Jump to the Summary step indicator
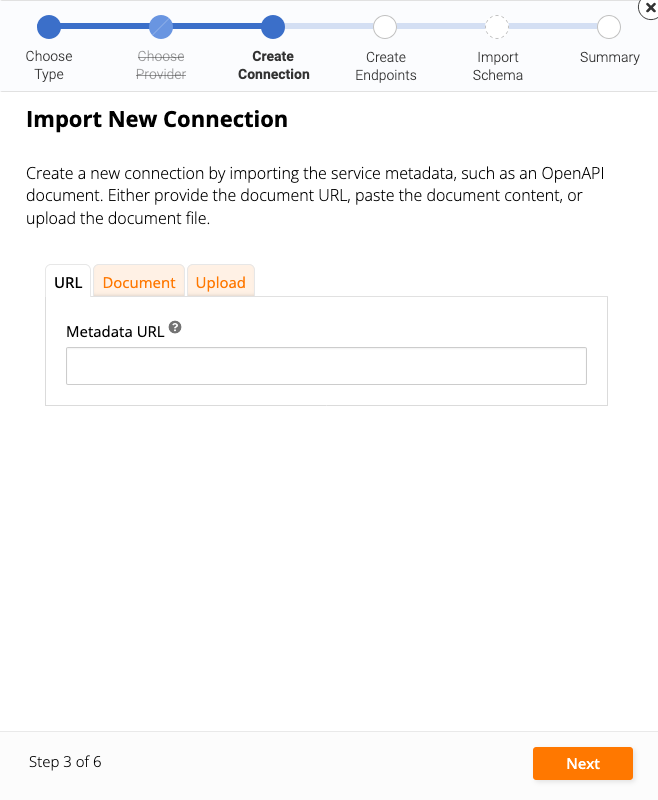 click(609, 27)
